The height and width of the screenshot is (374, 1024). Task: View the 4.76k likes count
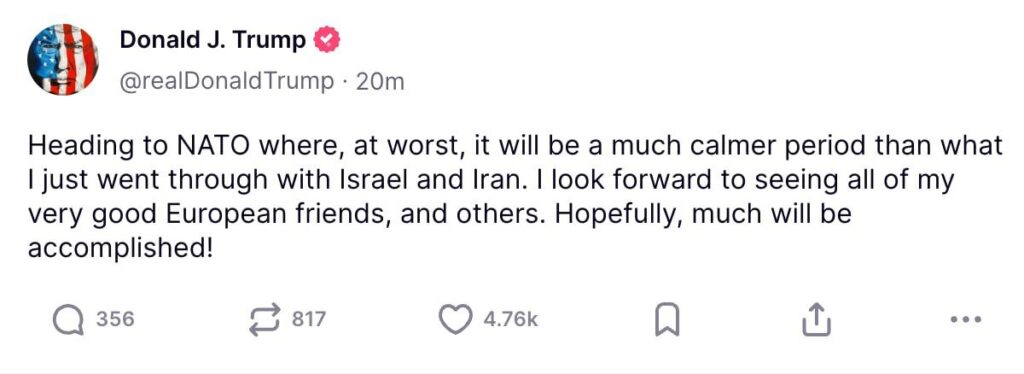[x=510, y=320]
